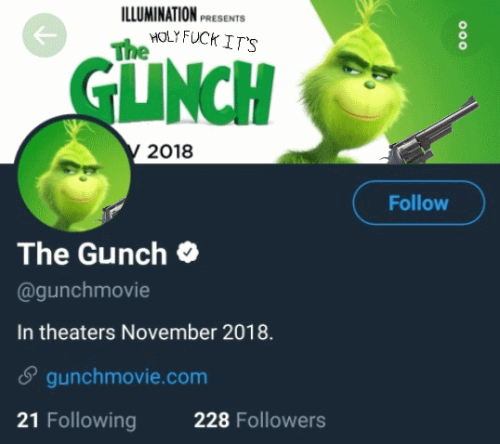
Task: Click the chain link icon
Action: pyautogui.click(x=28, y=376)
